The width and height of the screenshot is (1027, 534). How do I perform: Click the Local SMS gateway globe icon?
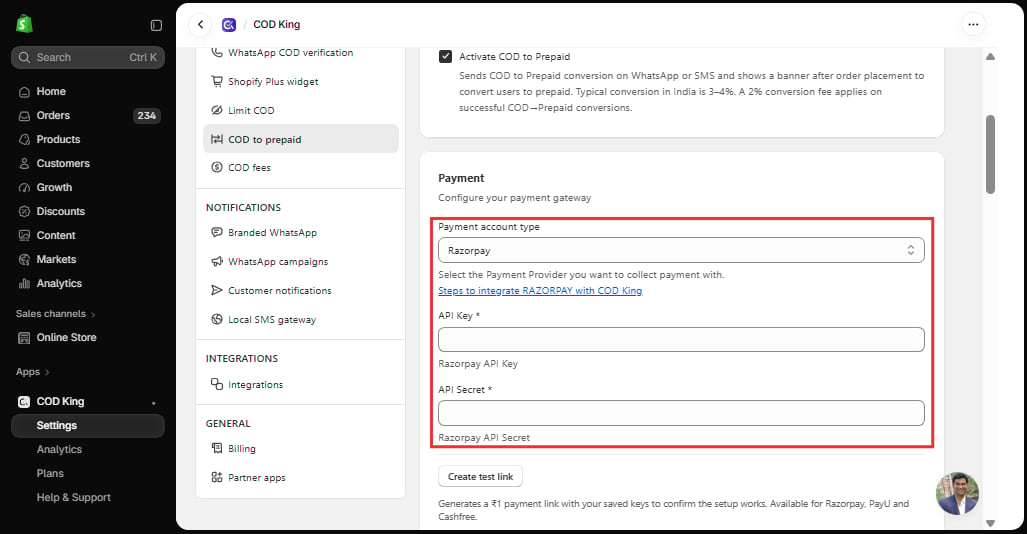coord(217,319)
